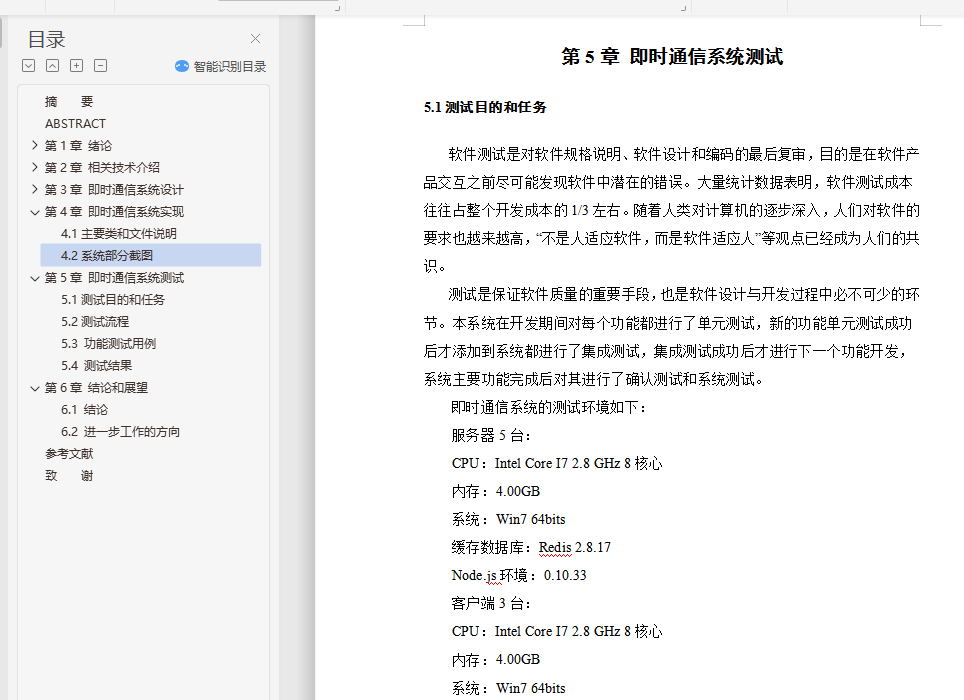Navigate to 5.3 功能测试用例
Screen dimensions: 964x700
(x=108, y=344)
